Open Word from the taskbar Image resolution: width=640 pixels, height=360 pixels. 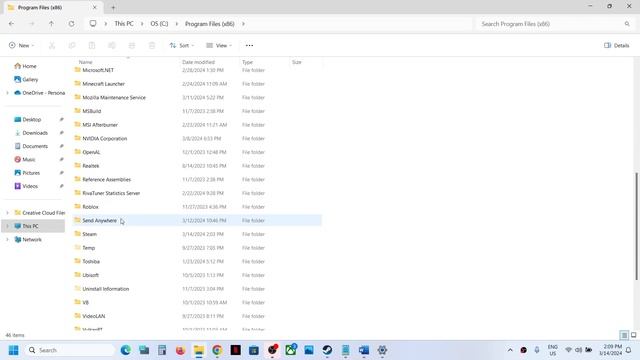tap(364, 350)
